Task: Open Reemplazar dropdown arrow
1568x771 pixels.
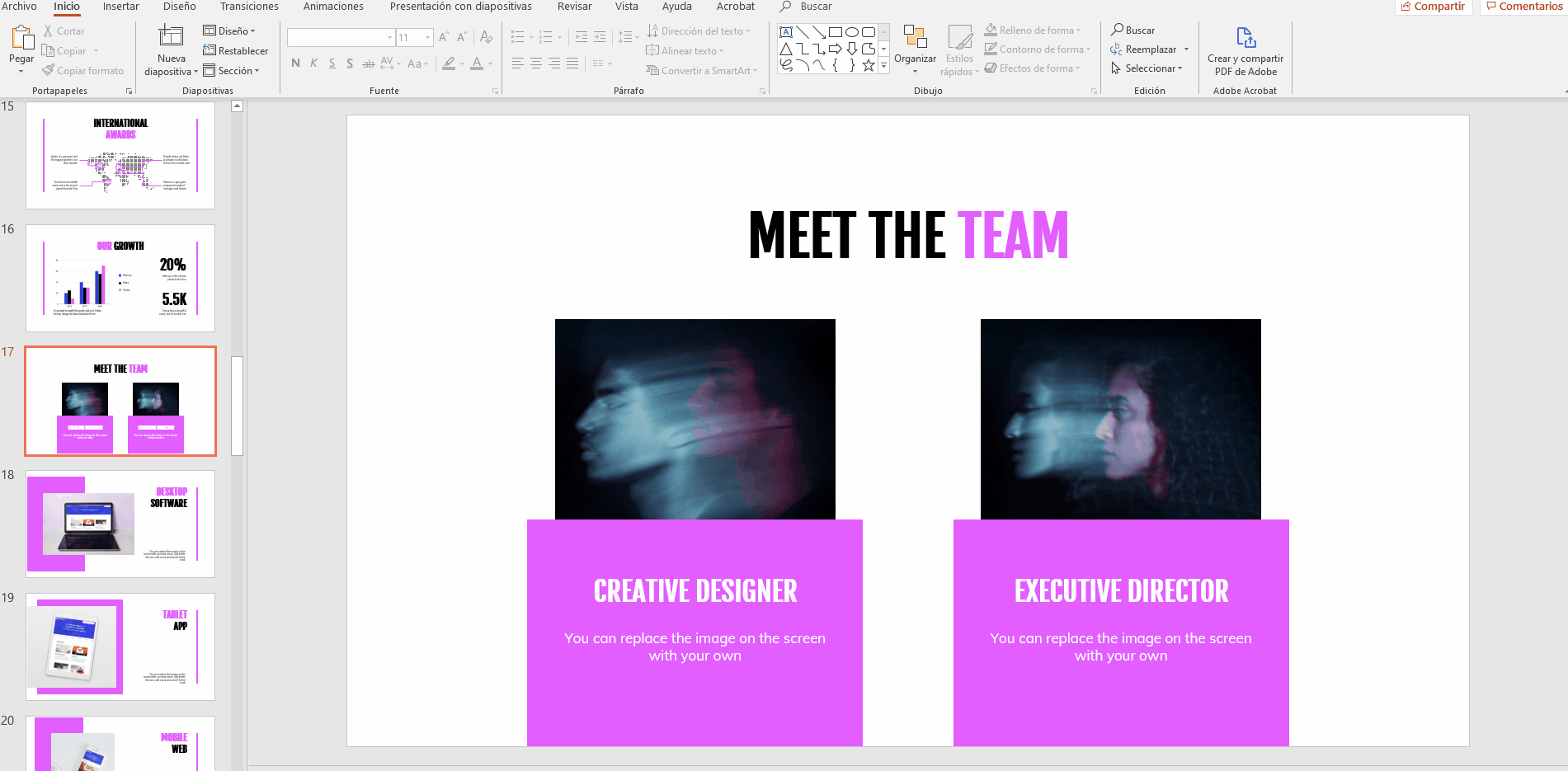Action: click(x=1186, y=49)
